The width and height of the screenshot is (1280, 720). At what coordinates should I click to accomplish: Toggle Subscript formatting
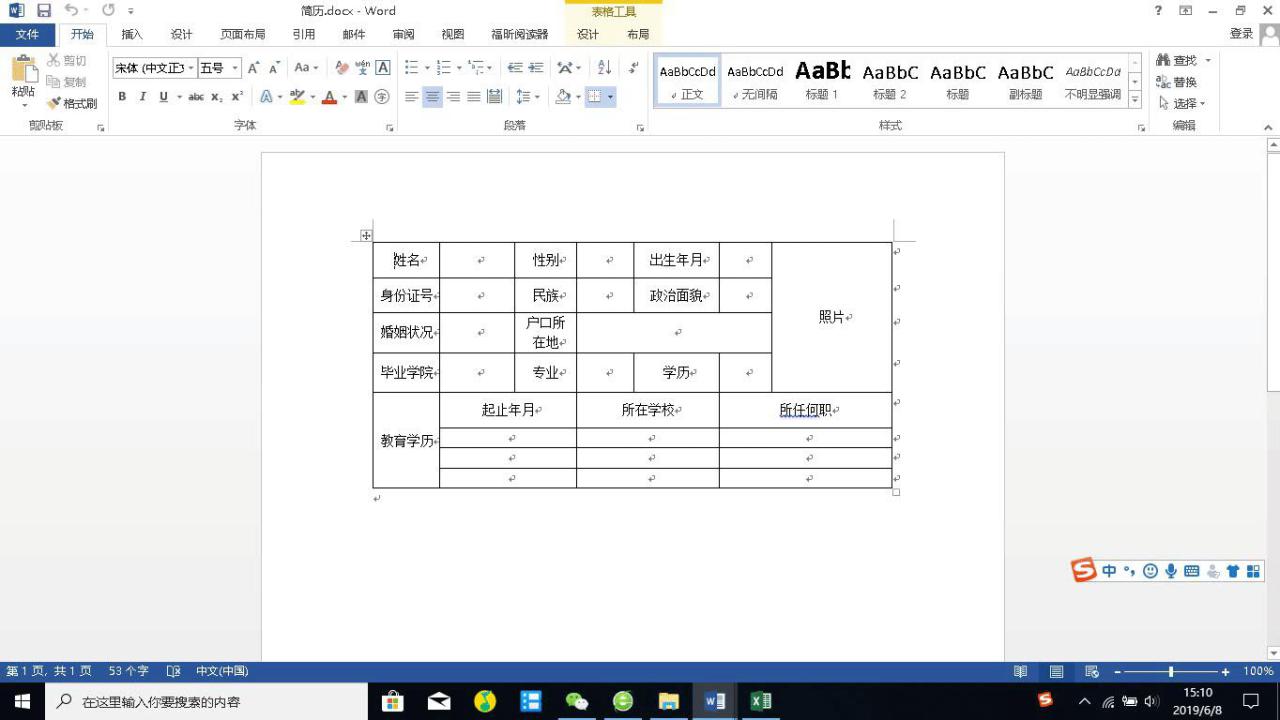[x=217, y=97]
